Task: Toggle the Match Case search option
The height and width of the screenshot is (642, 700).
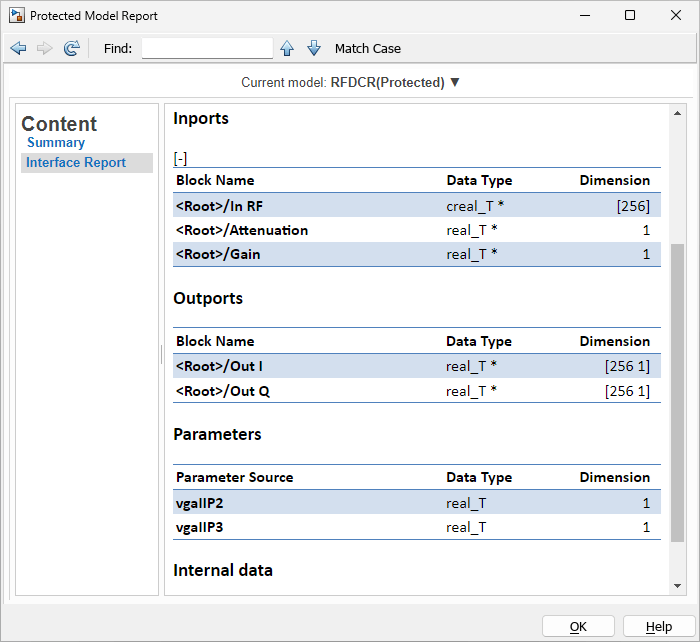Action: coord(368,48)
